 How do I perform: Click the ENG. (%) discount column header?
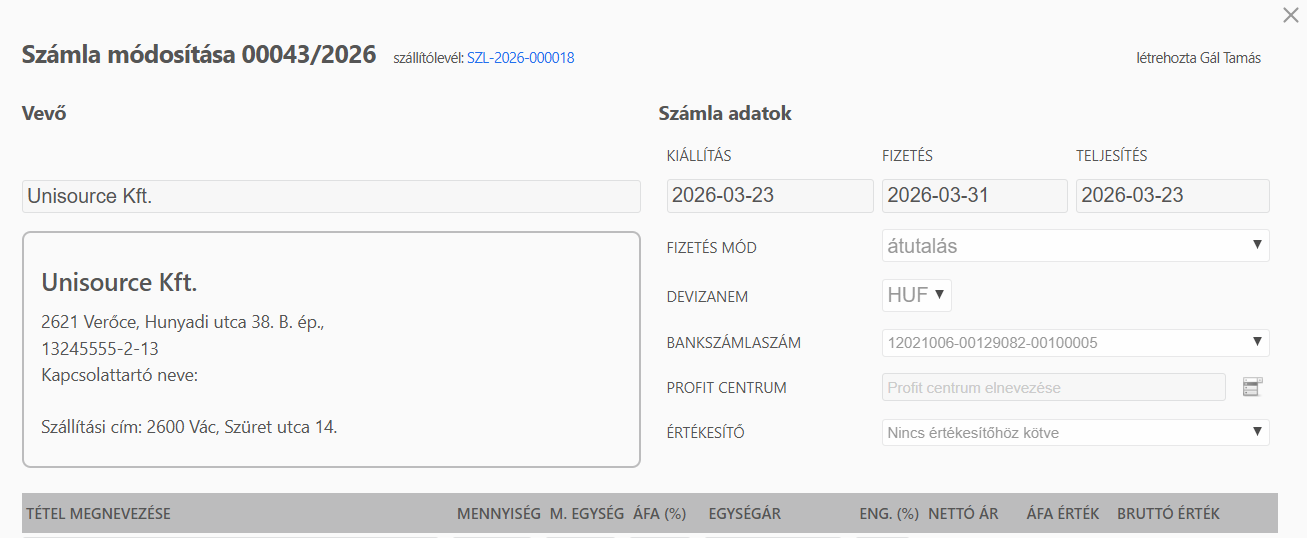point(888,514)
